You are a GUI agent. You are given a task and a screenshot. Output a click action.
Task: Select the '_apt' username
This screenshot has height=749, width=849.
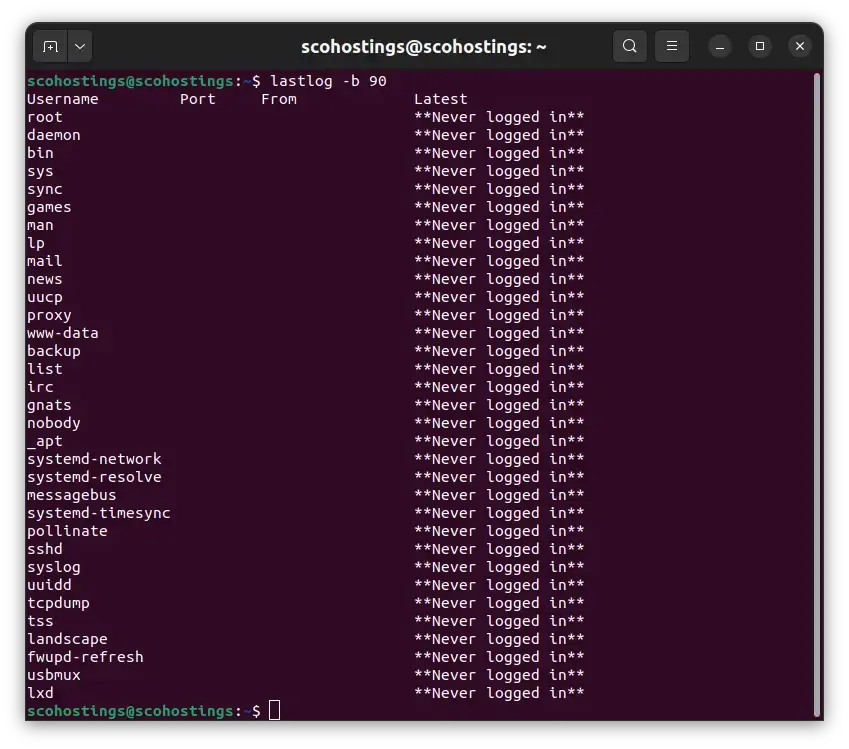(45, 441)
